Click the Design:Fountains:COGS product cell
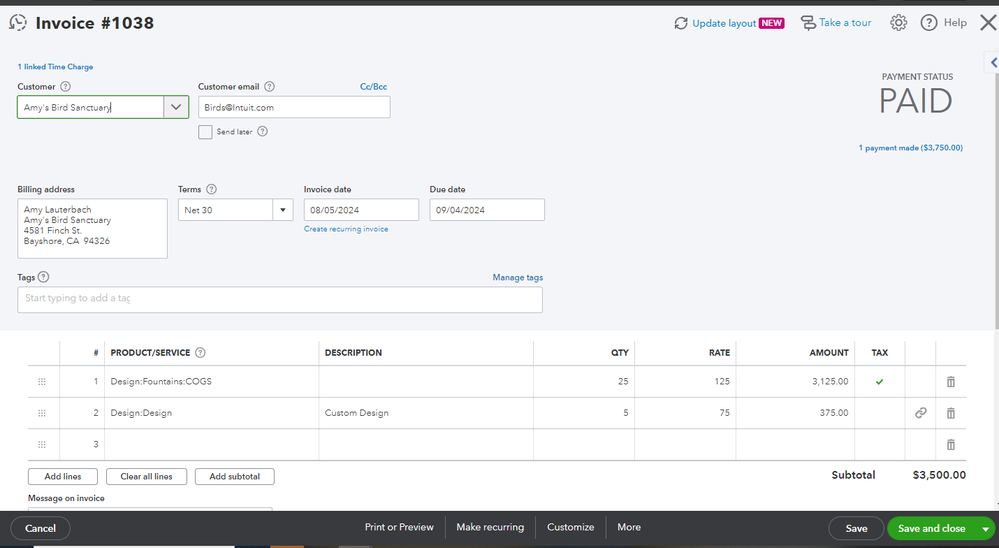 [212, 382]
